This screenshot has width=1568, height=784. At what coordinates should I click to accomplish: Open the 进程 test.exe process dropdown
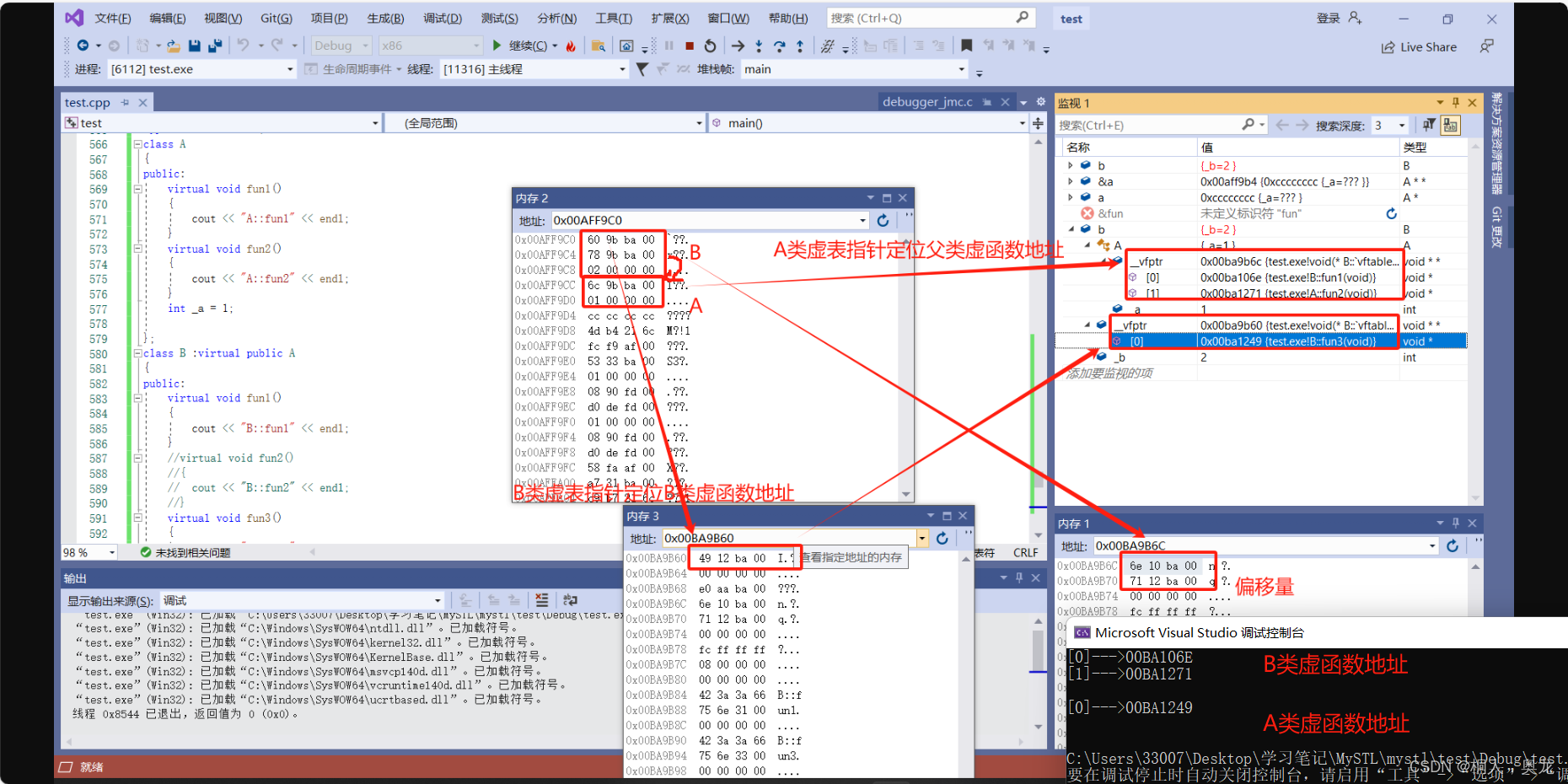pyautogui.click(x=201, y=69)
